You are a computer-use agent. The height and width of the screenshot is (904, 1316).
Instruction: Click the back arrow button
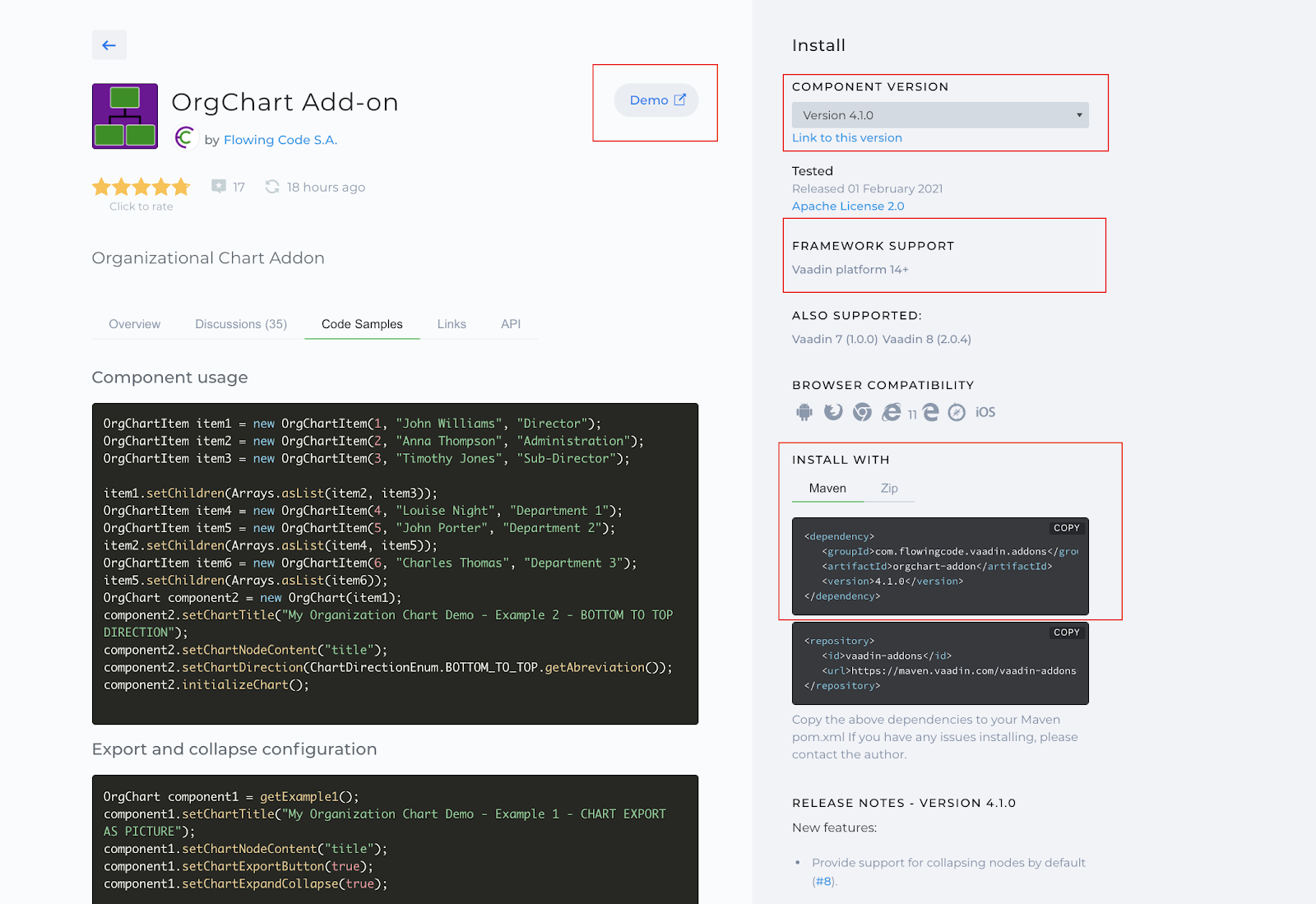(109, 45)
